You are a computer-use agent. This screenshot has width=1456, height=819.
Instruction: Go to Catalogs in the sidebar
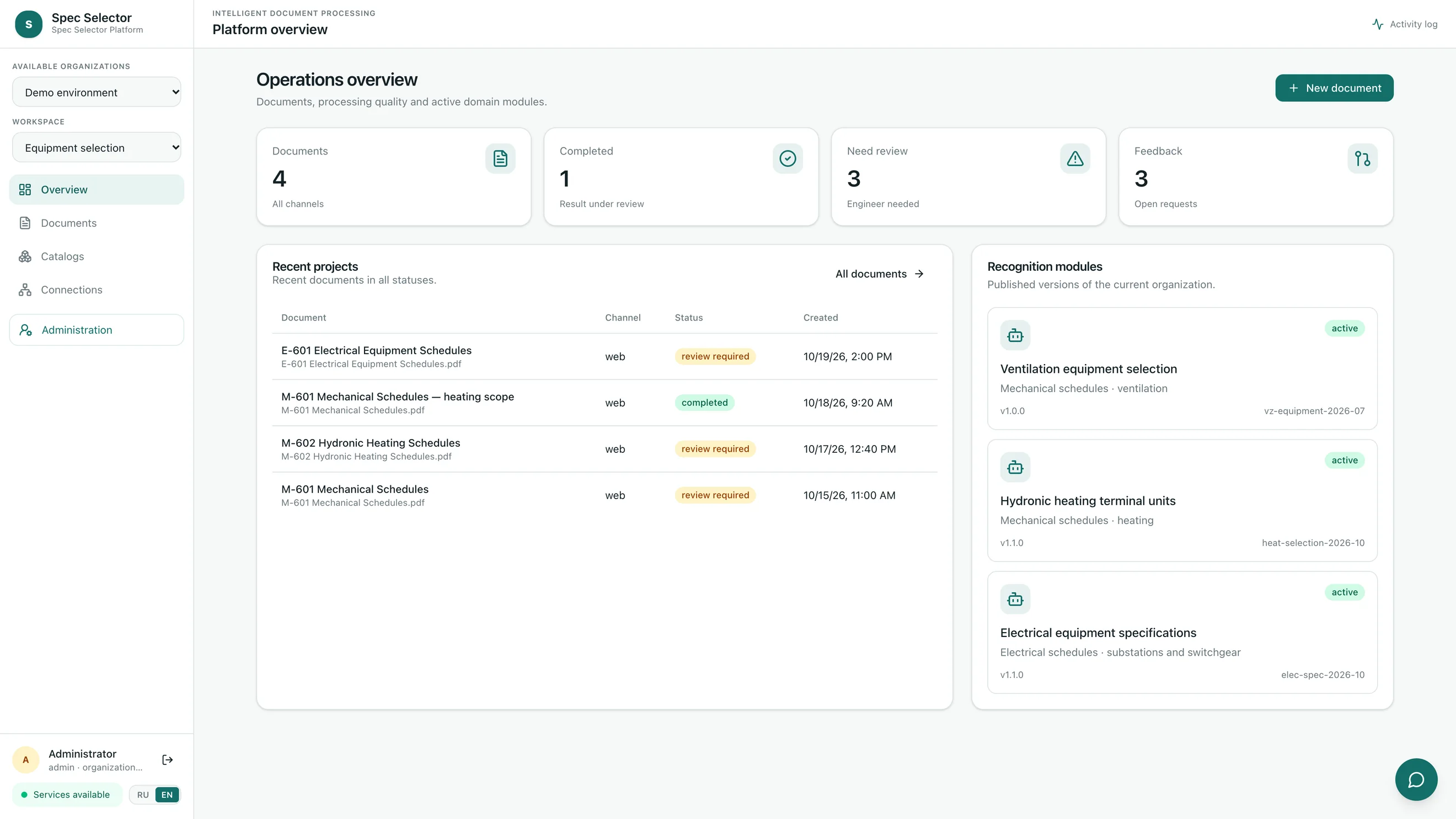coord(97,256)
